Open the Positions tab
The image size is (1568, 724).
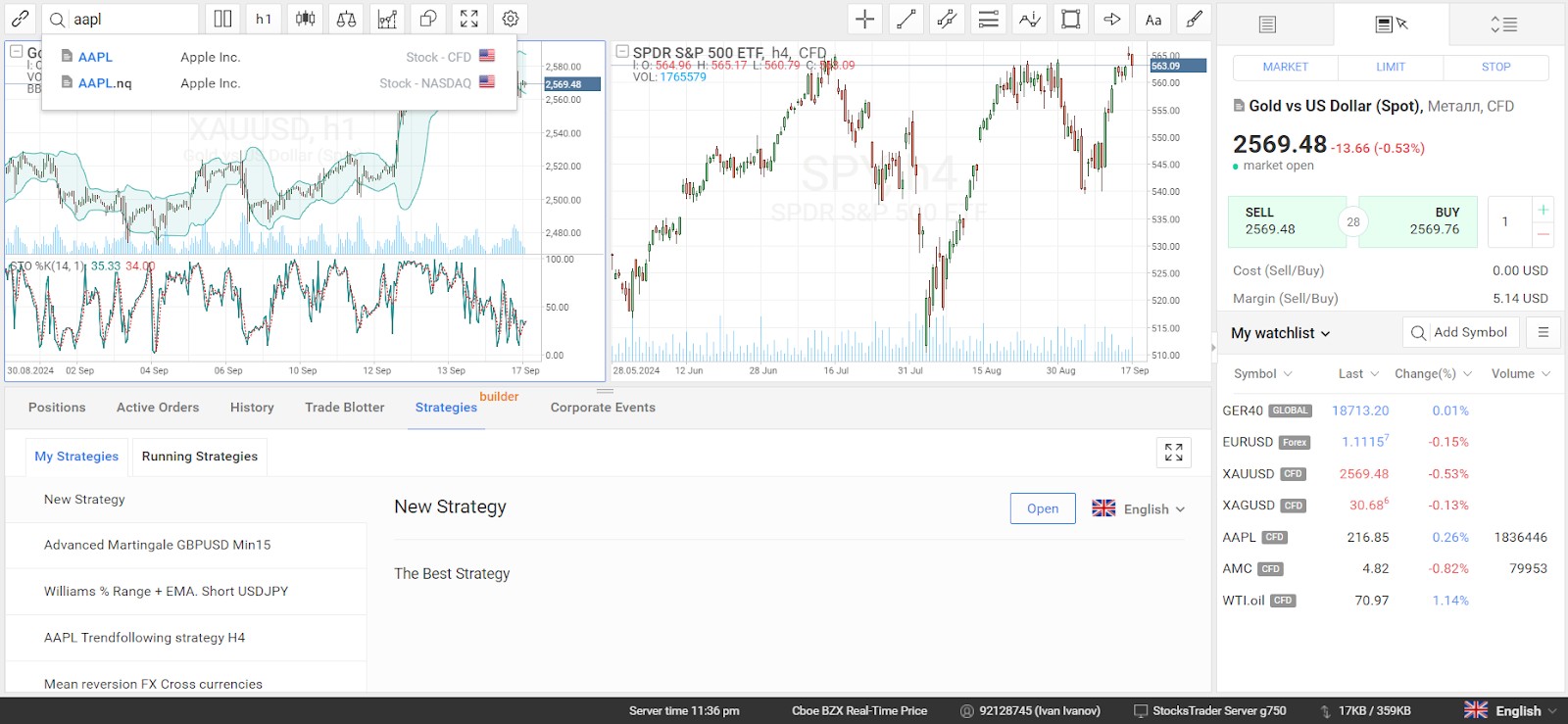pyautogui.click(x=57, y=408)
